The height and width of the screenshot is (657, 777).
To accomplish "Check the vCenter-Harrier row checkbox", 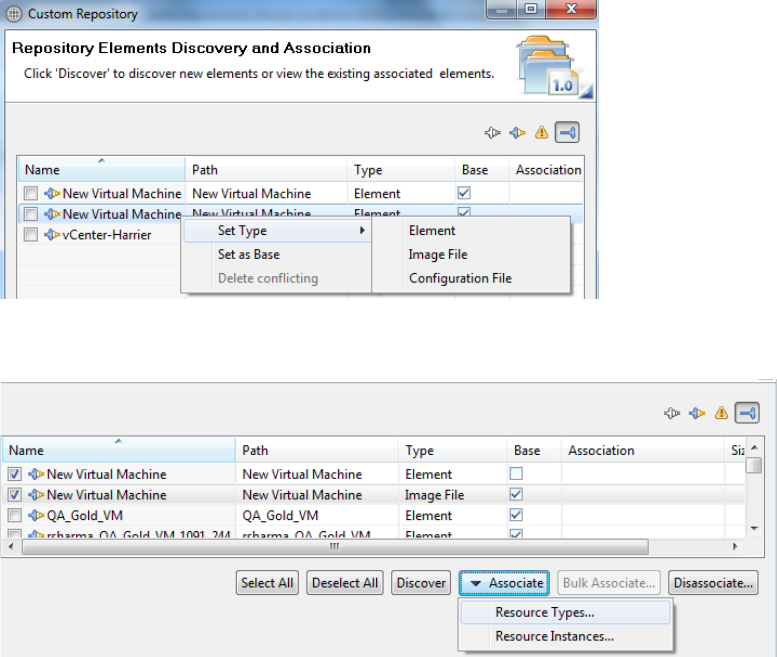I will click(x=31, y=235).
